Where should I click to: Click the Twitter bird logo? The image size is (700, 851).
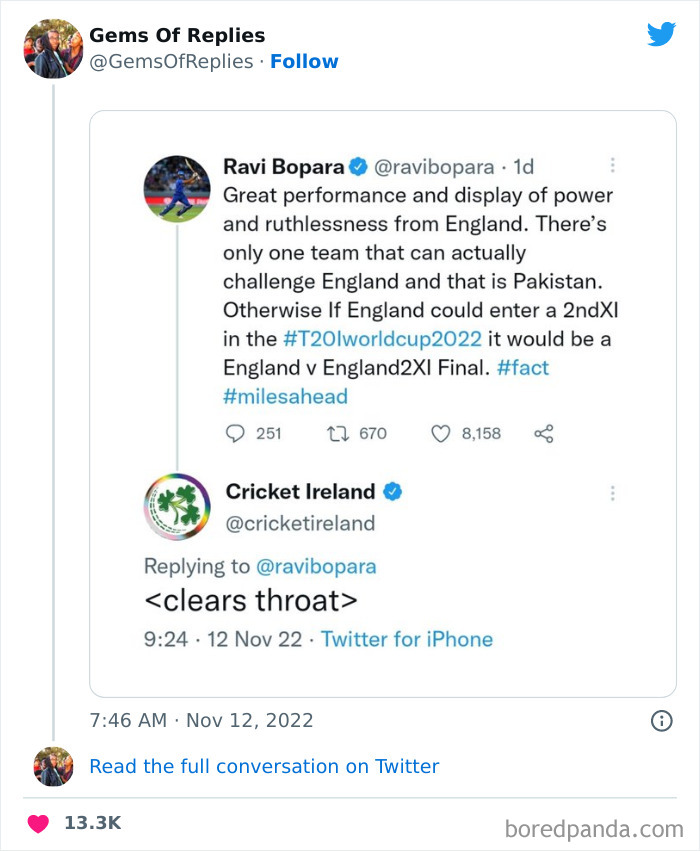click(662, 33)
